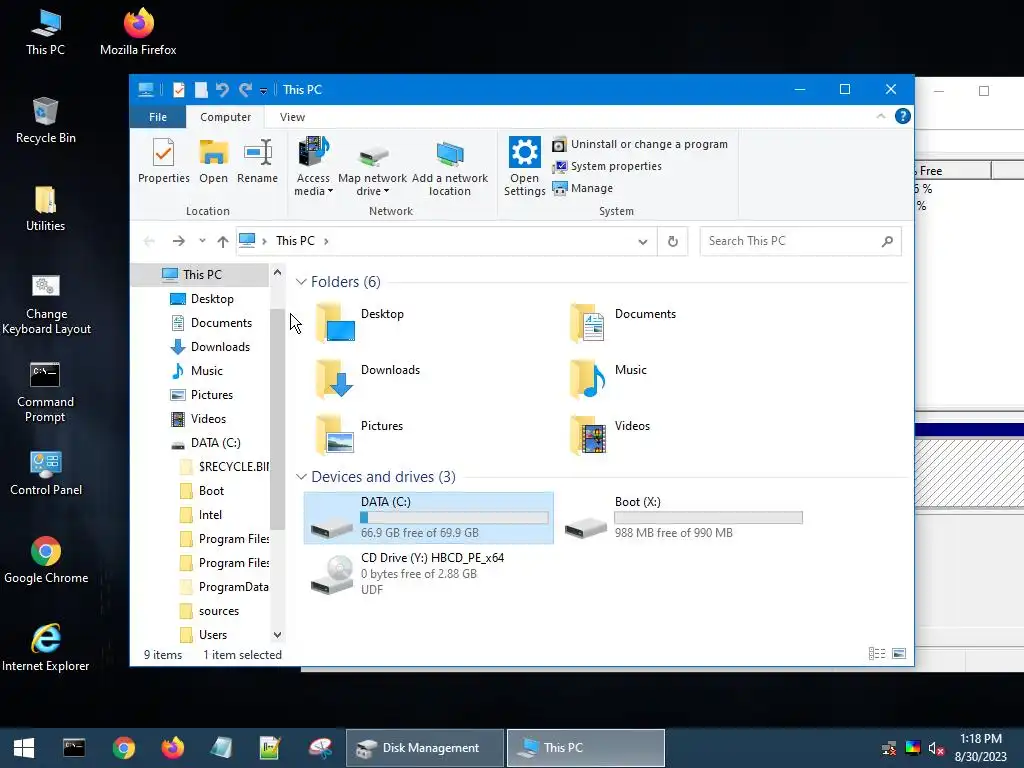This screenshot has height=768, width=1024.
Task: Switch to Large icons view in status bar
Action: [899, 654]
